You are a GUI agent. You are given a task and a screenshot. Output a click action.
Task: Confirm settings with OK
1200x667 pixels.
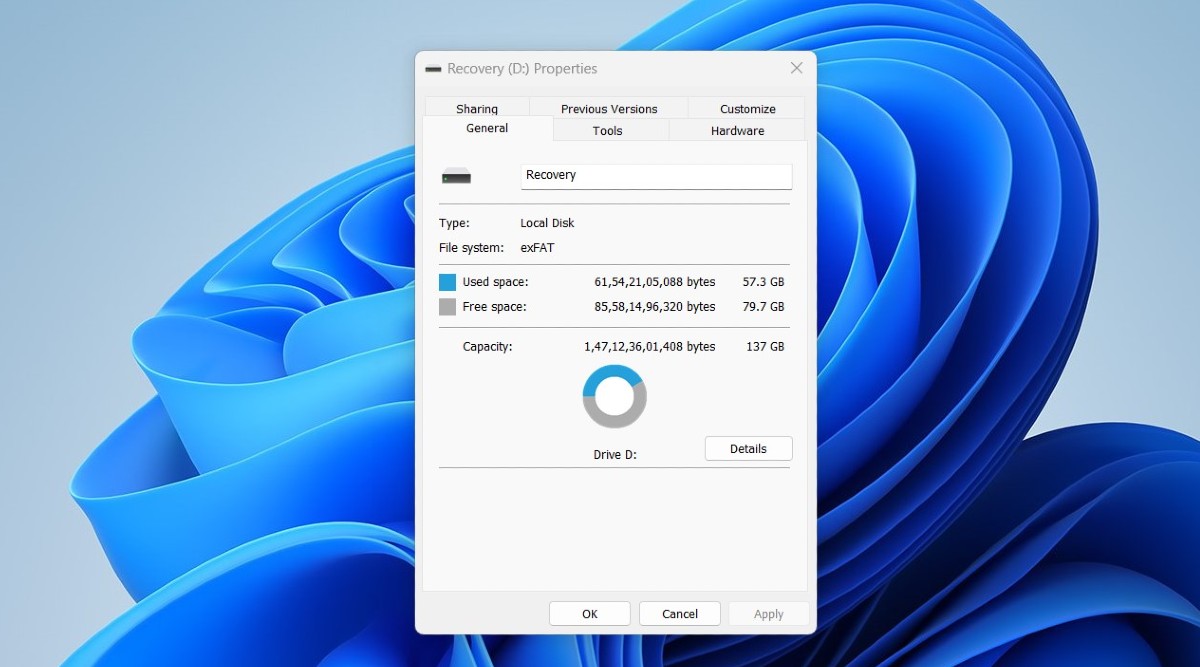[589, 613]
